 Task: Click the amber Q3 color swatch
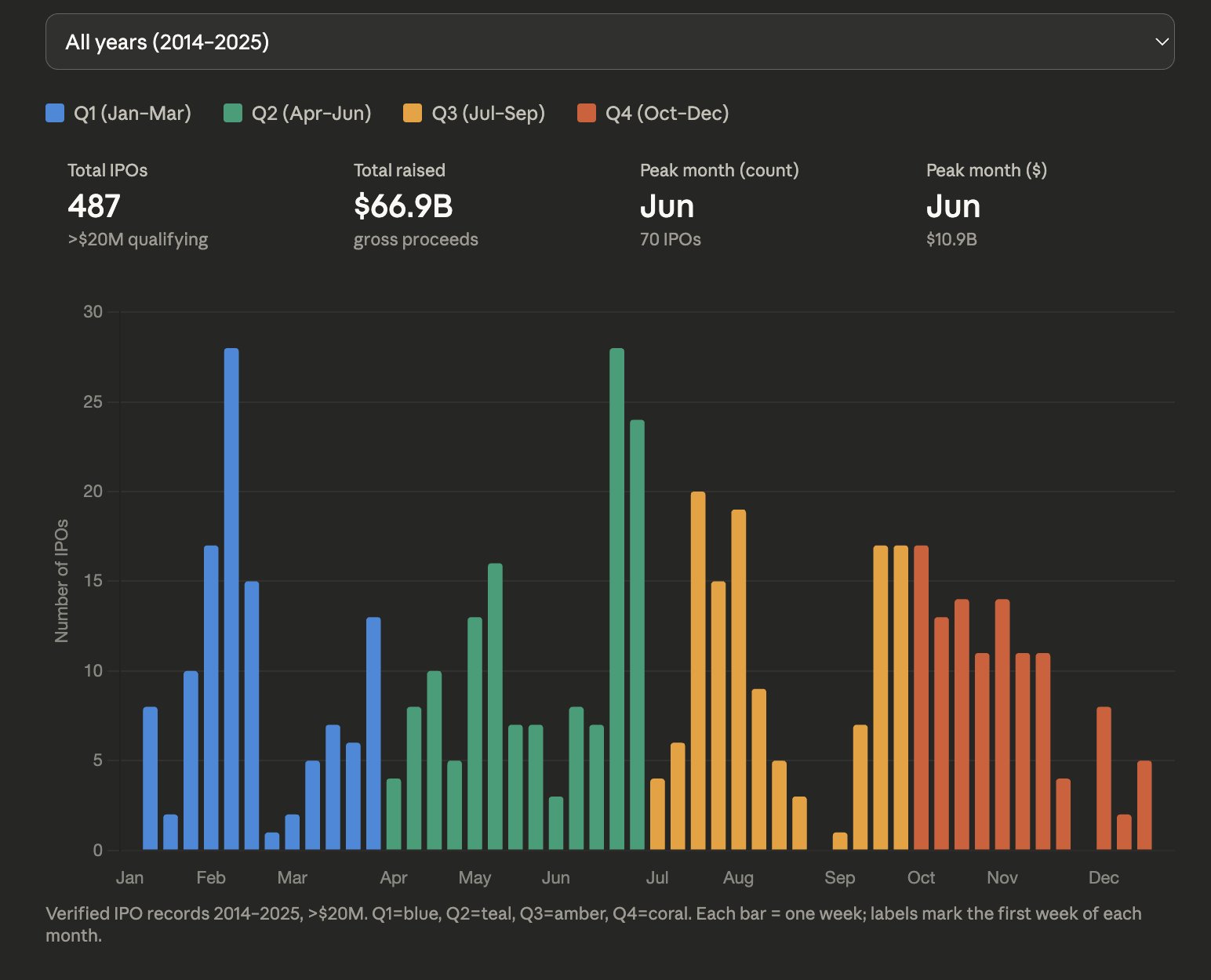(x=412, y=112)
